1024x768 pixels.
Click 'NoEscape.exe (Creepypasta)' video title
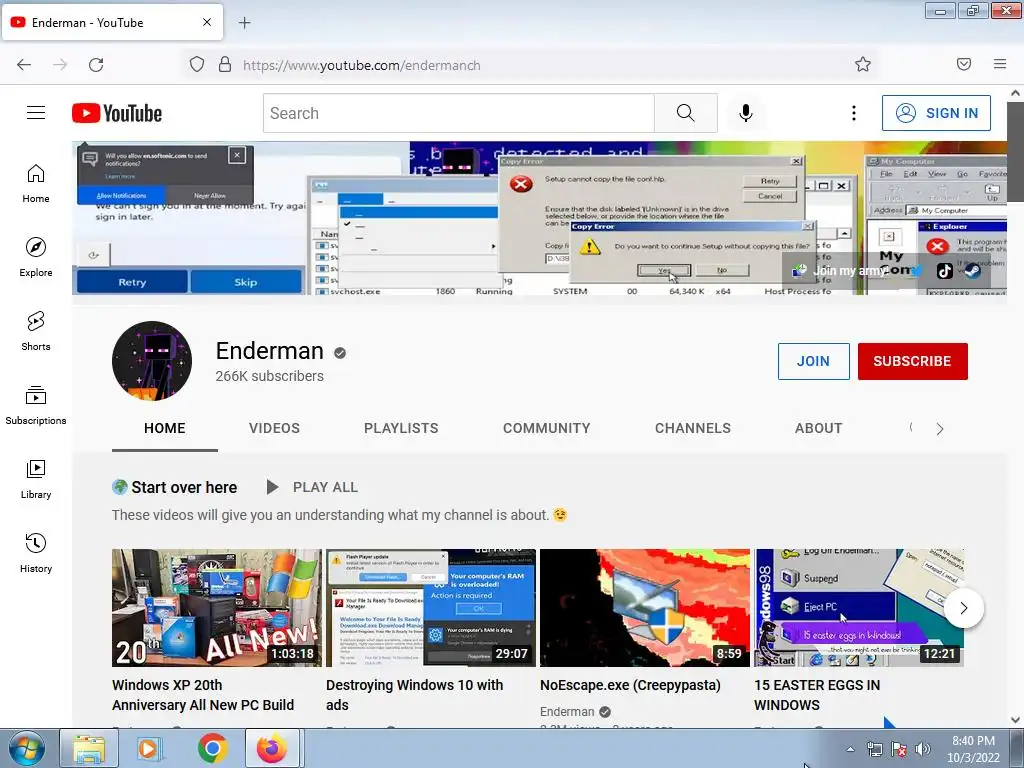[x=630, y=685]
